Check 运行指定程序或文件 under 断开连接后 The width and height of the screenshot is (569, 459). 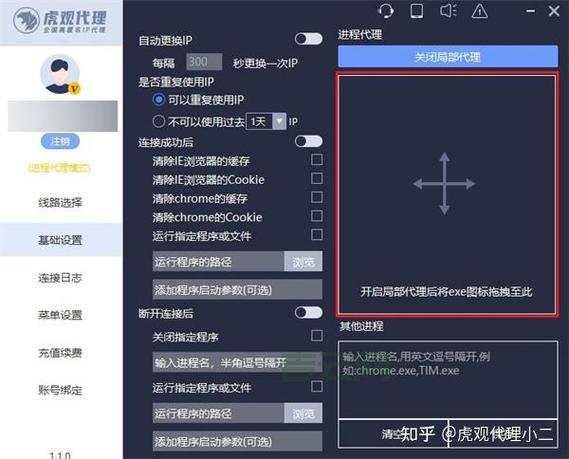click(317, 386)
